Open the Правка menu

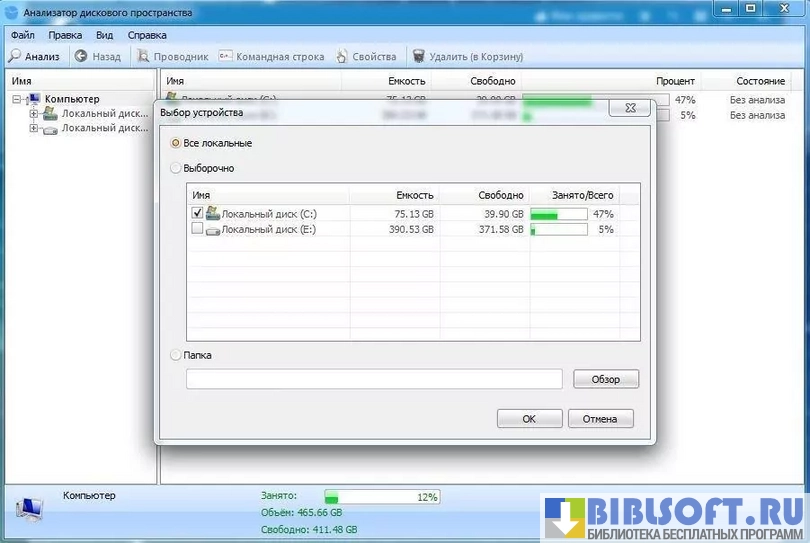coord(65,35)
